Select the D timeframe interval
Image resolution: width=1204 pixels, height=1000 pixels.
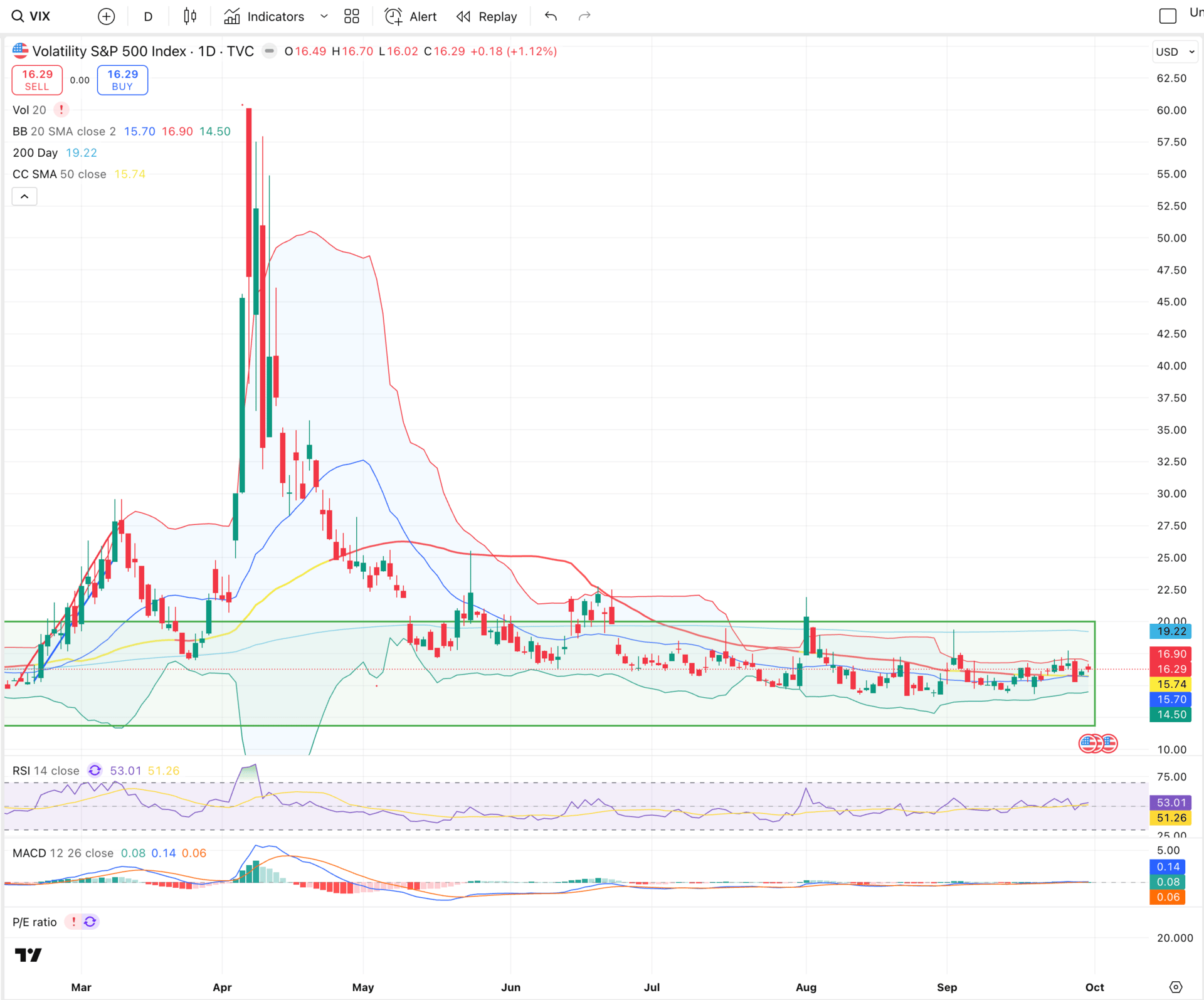[x=148, y=16]
